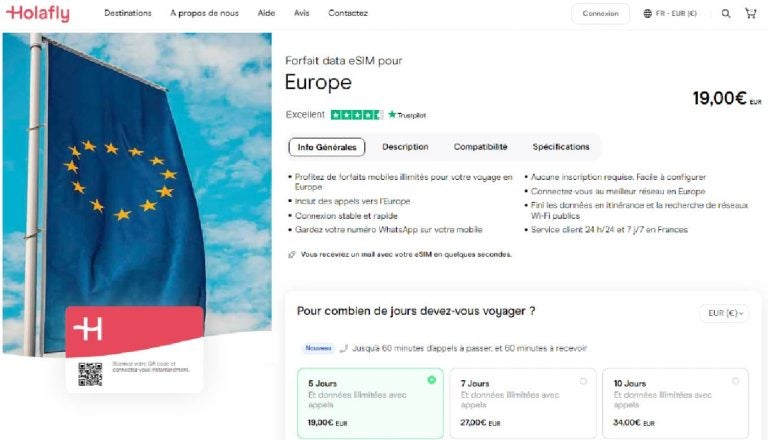Switch to the Compatibilité tab
The image size is (768, 440).
click(480, 147)
